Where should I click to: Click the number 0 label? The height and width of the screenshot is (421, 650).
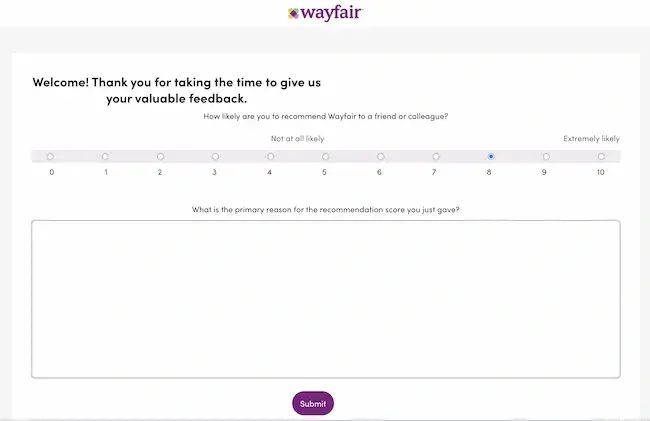(x=52, y=172)
